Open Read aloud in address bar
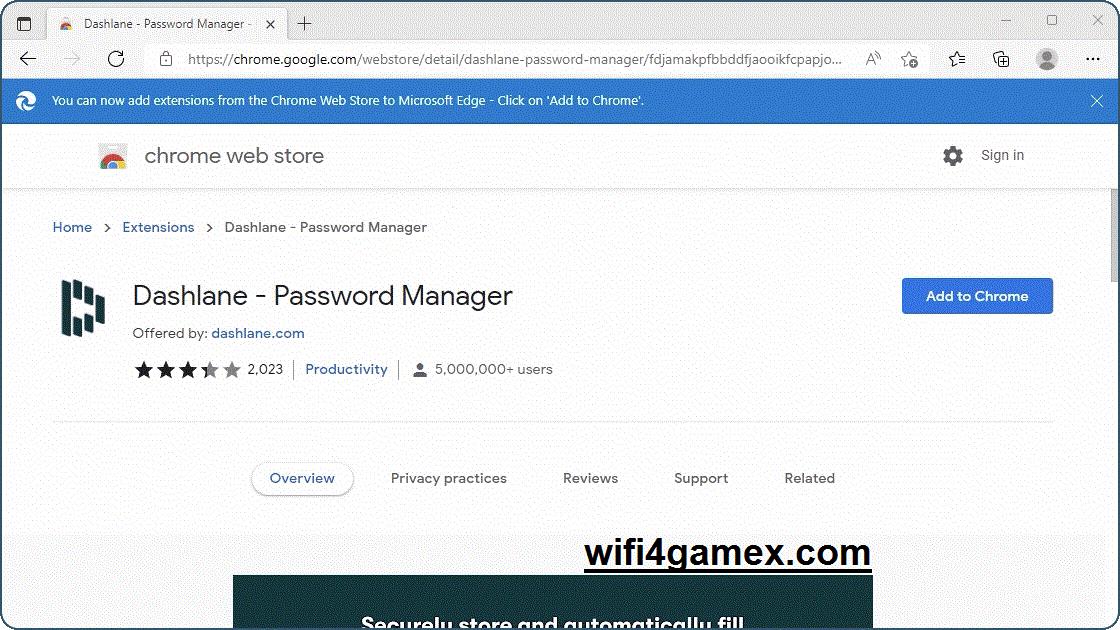 (x=873, y=59)
